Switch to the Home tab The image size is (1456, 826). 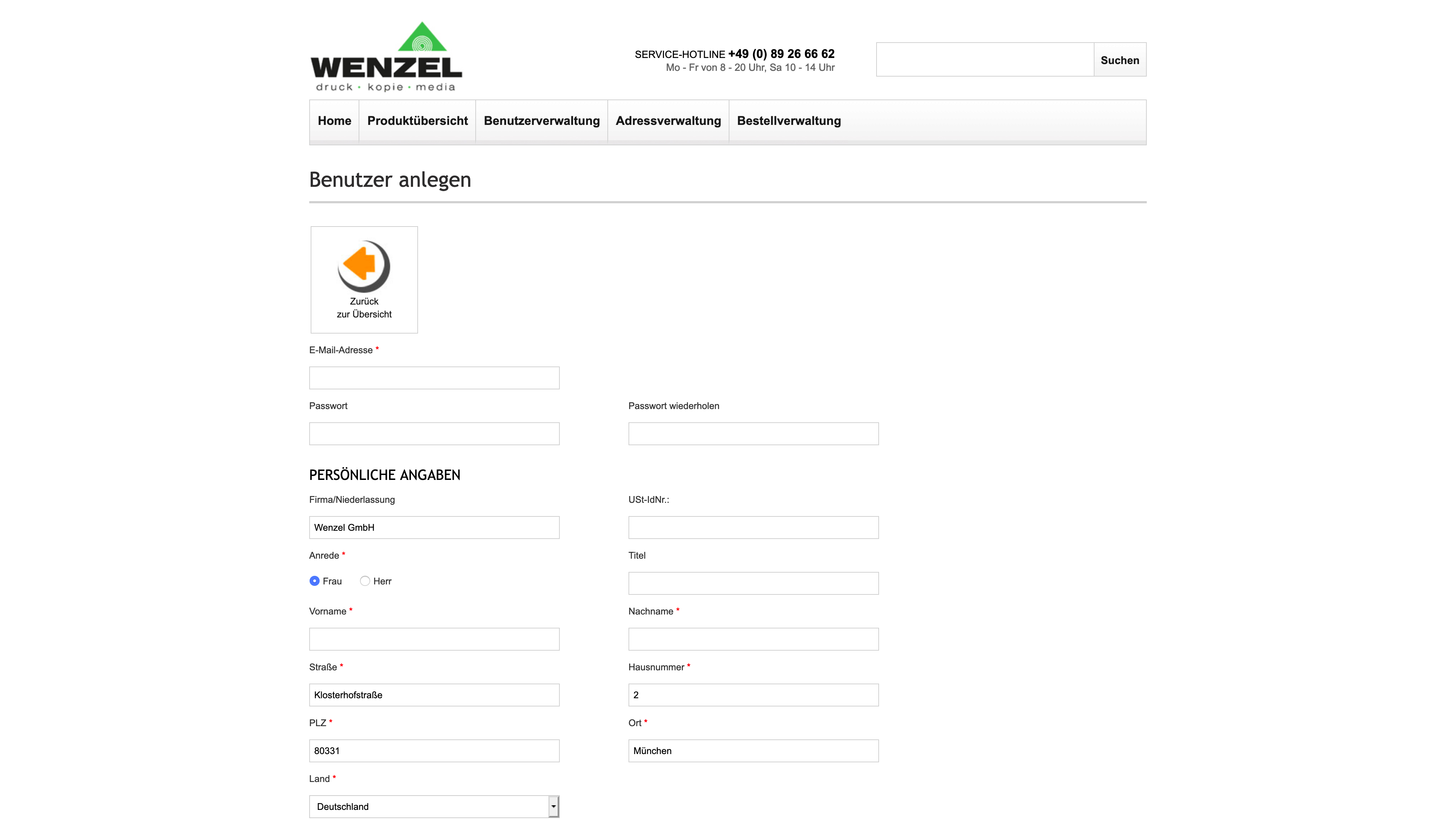point(334,121)
